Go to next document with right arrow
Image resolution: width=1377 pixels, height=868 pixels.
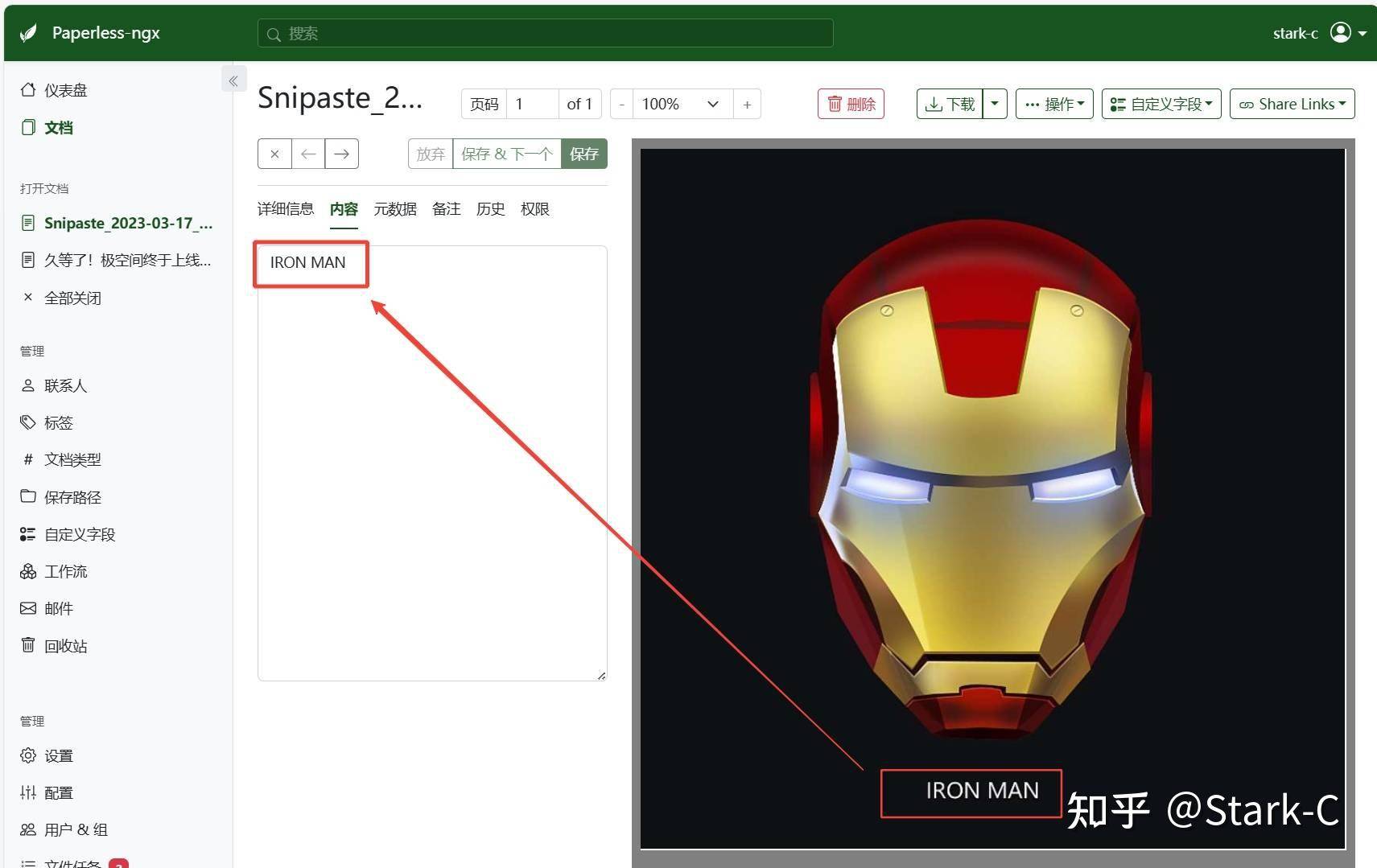coord(342,154)
